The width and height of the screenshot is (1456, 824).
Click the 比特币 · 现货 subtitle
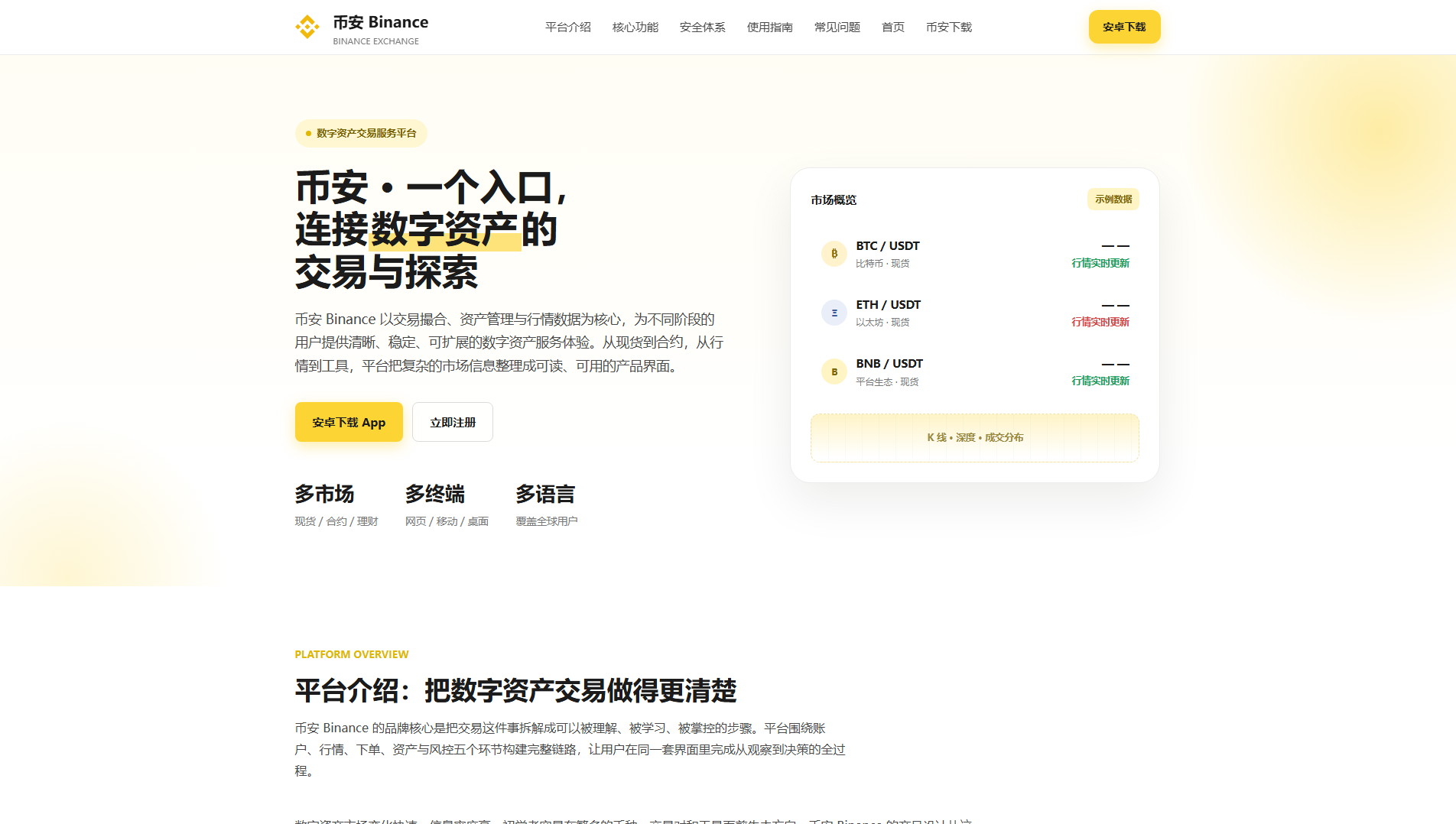point(882,264)
